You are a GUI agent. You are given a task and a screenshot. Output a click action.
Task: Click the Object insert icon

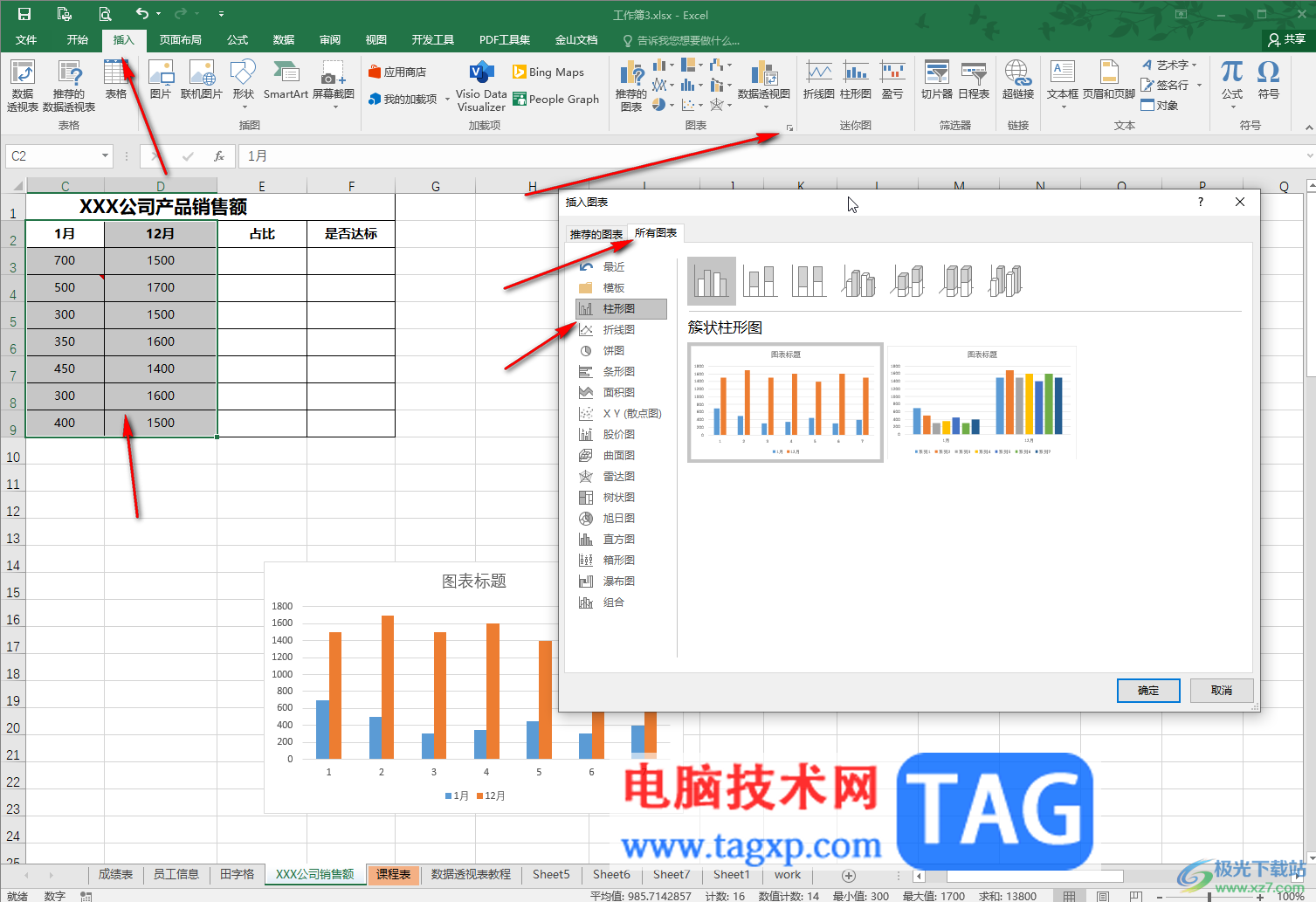point(1160,105)
